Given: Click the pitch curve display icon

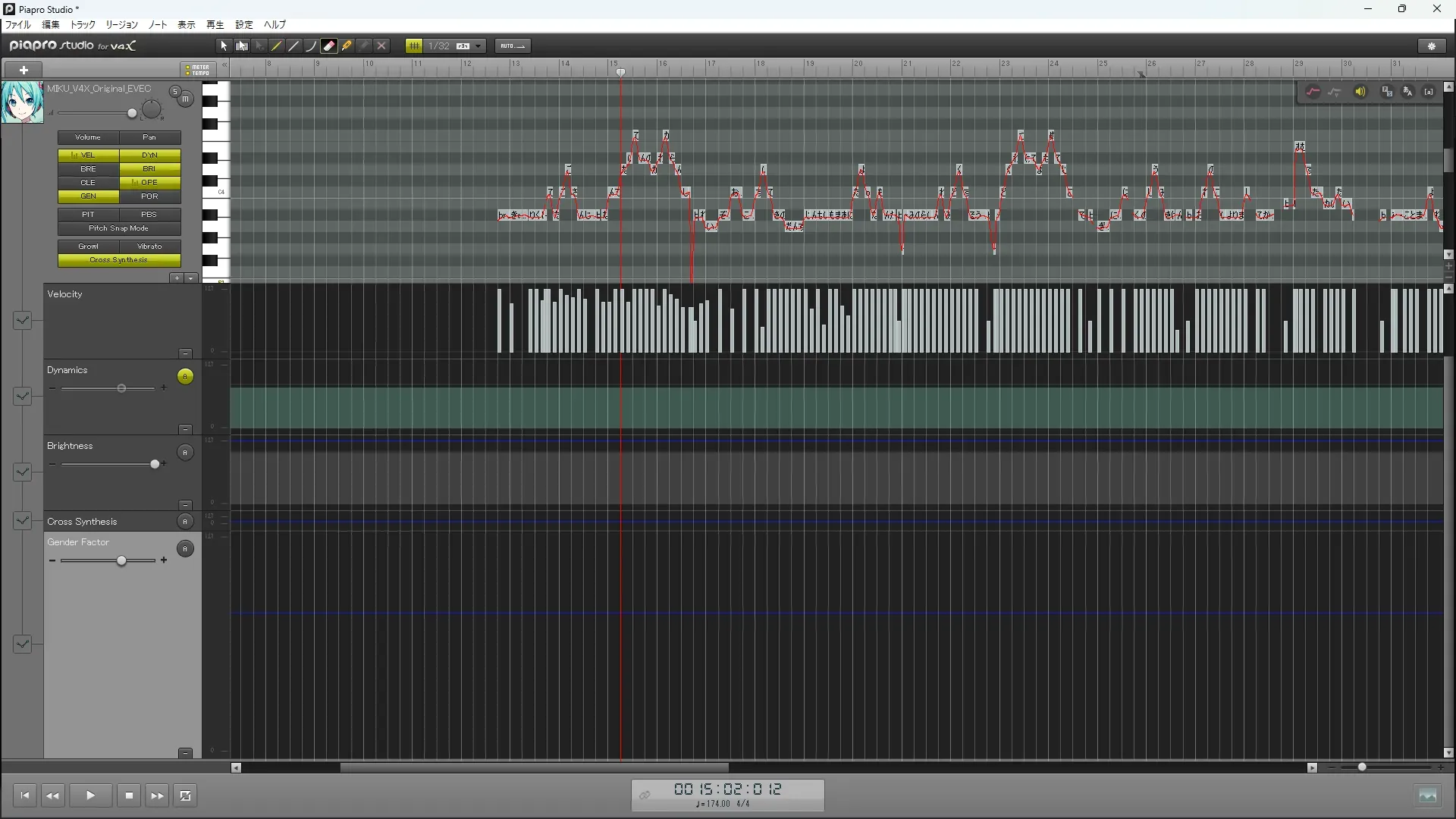Looking at the screenshot, I should pos(1313,92).
